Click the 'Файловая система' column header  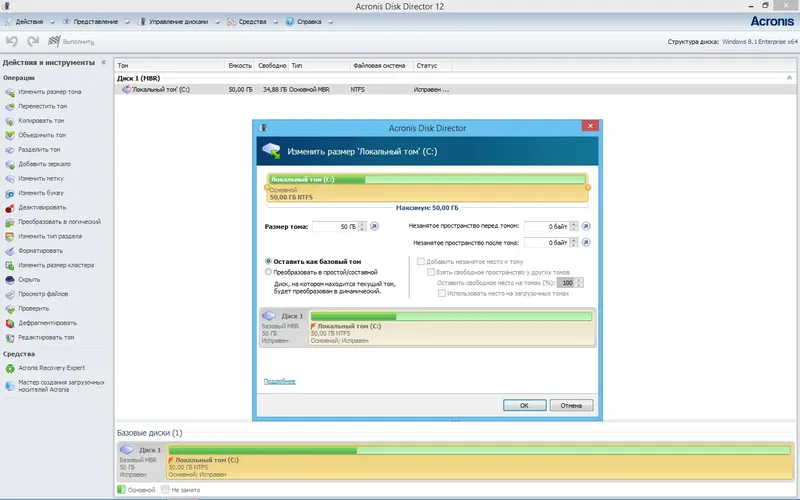(x=381, y=65)
